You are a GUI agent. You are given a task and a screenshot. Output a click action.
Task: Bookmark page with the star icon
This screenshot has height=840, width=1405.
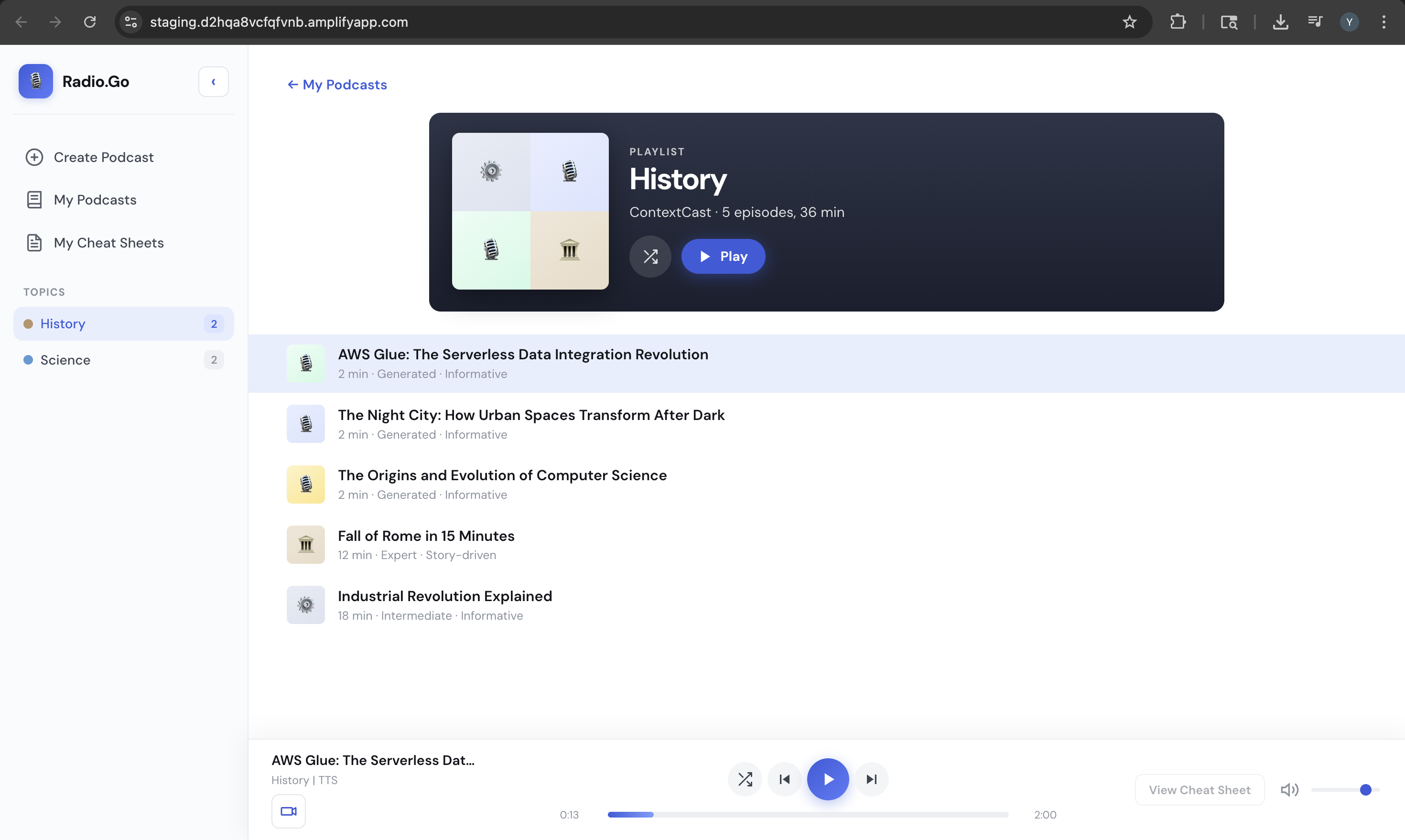point(1129,22)
